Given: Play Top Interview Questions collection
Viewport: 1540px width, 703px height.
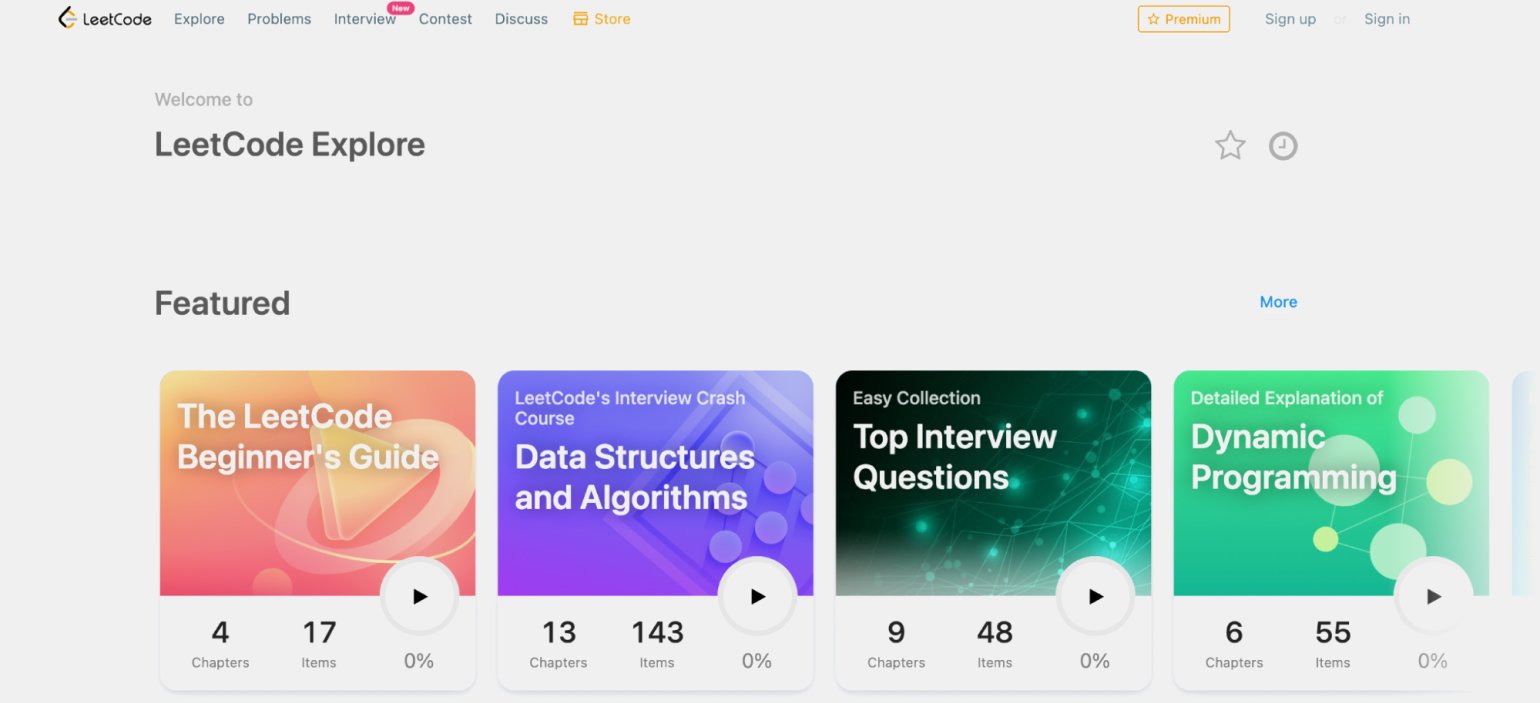Looking at the screenshot, I should (1096, 596).
